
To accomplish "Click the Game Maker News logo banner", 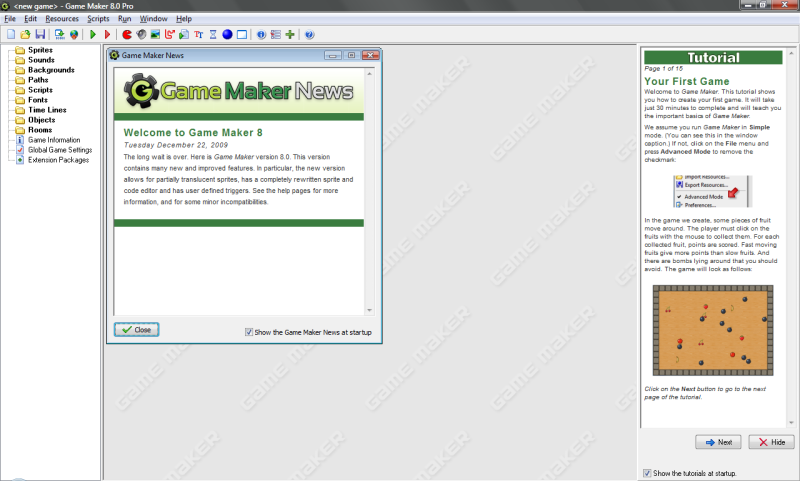I will coord(239,91).
